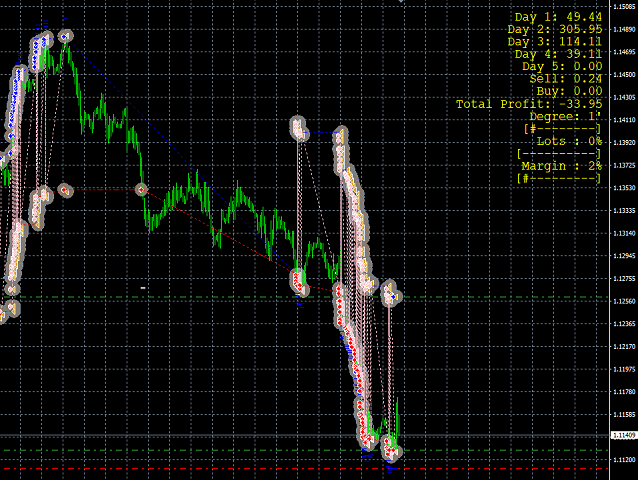The height and width of the screenshot is (480, 640).
Task: Click the "Day 5: 0.00" label
Action: coord(562,66)
